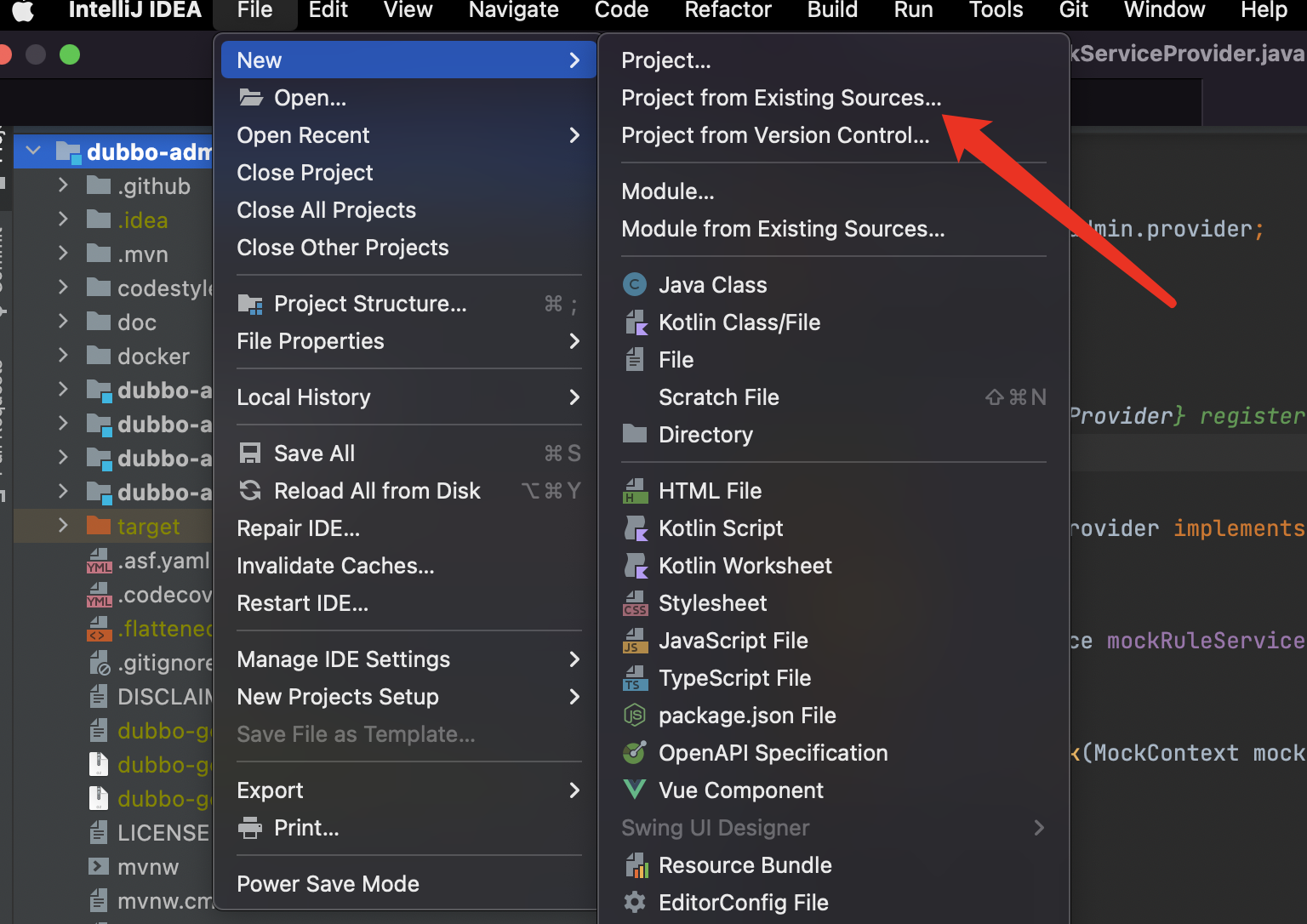Choose the Stylesheet CSS icon
Screen dimensions: 1307x924
tap(635, 603)
